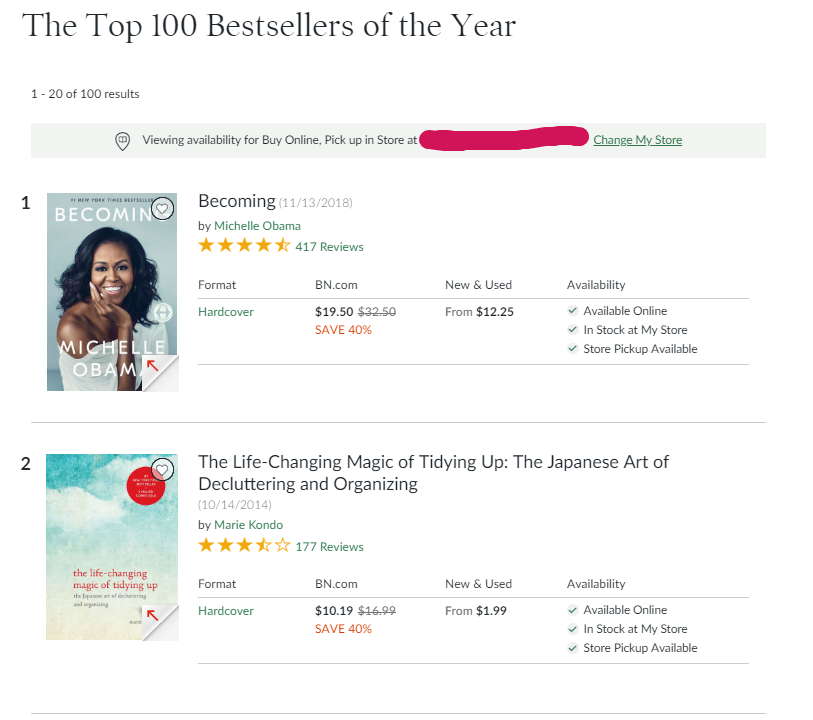
Task: Open Tidying Up book cover image
Action: 112,547
